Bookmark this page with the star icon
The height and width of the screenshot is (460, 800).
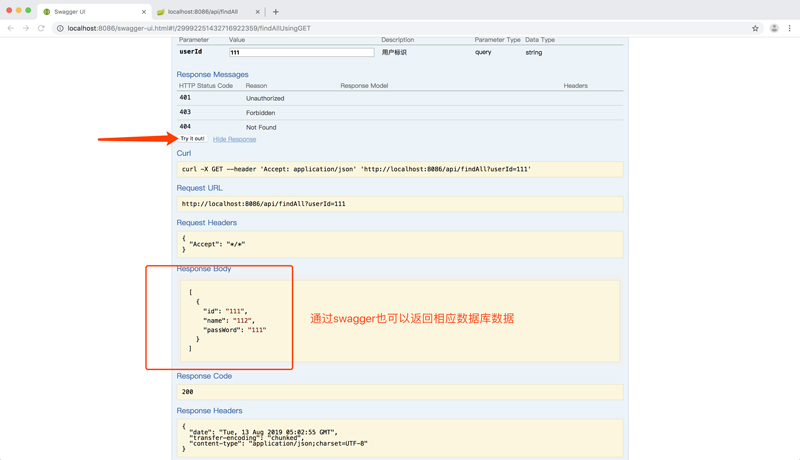(755, 28)
